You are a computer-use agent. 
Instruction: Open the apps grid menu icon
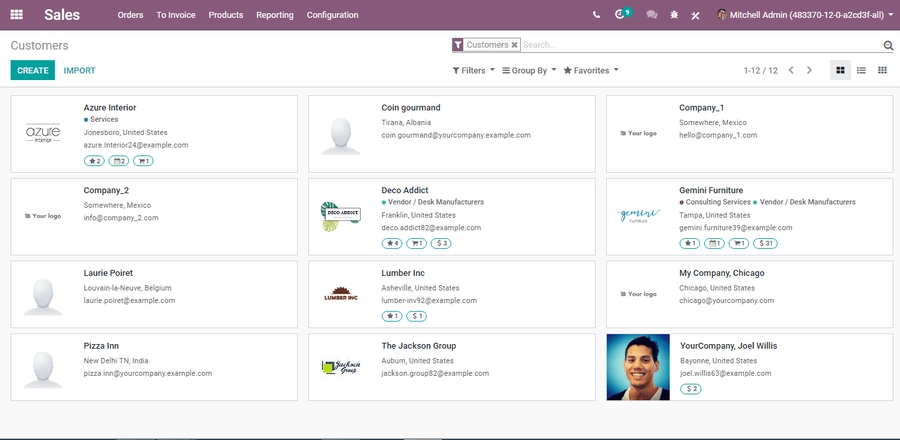pos(17,15)
